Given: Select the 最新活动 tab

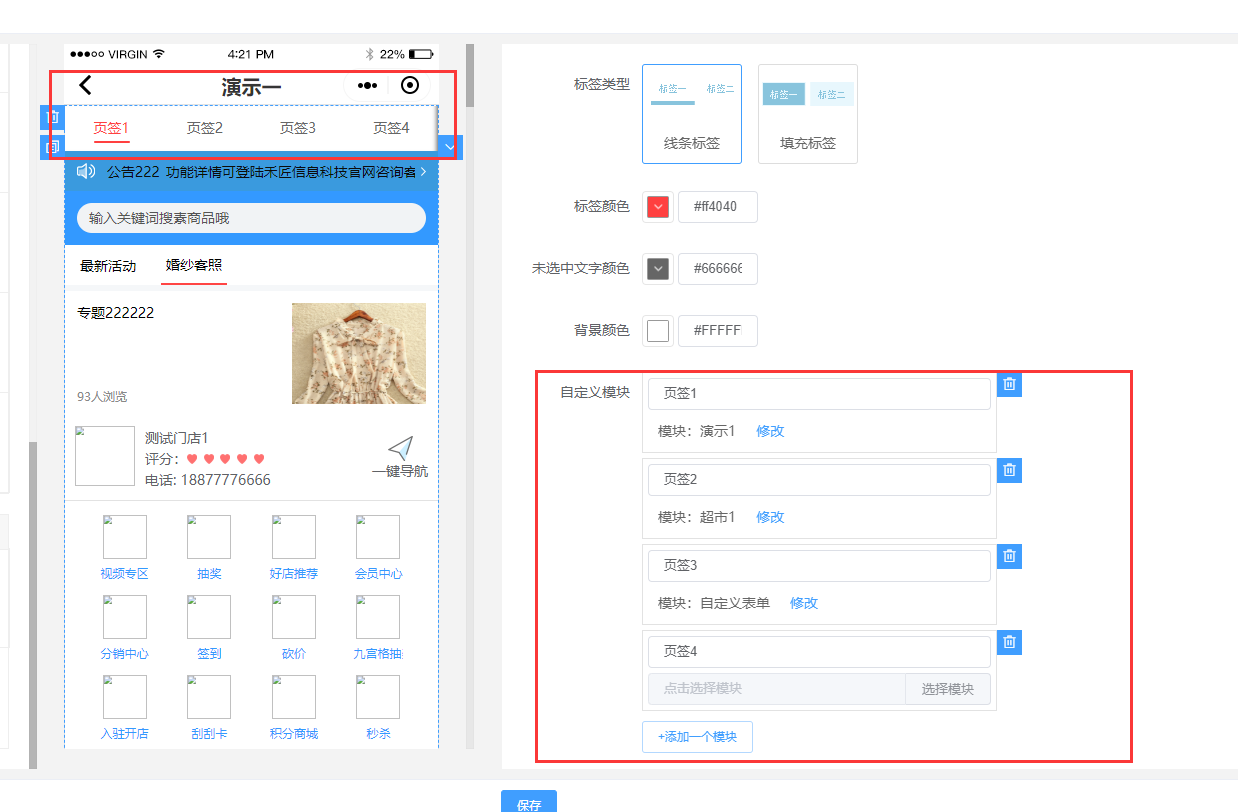Looking at the screenshot, I should 108,266.
